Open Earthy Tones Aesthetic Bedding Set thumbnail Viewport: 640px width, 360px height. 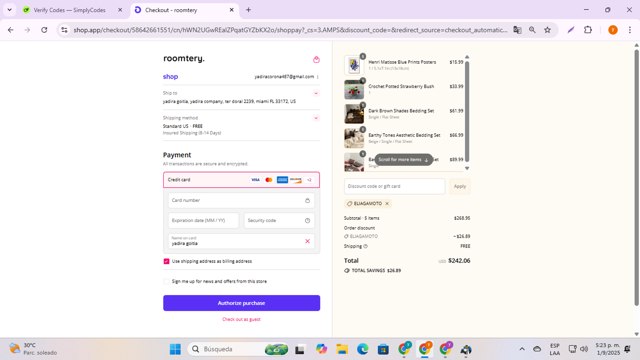[354, 138]
